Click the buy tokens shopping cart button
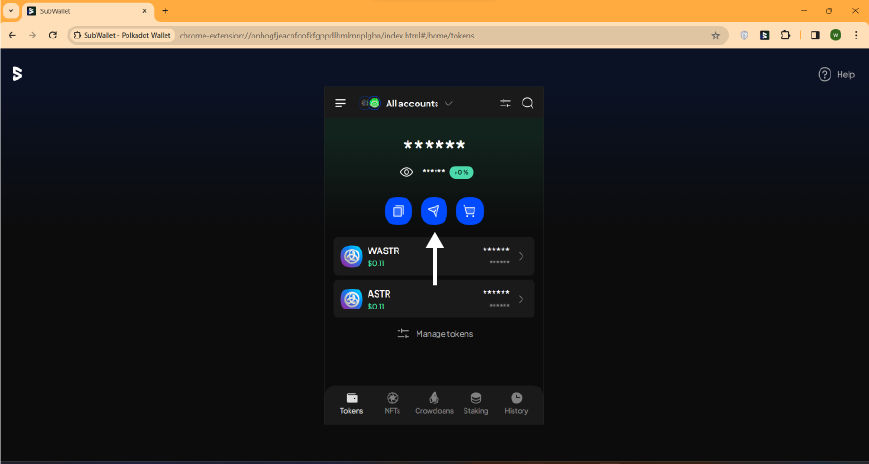The width and height of the screenshot is (869, 464). pyautogui.click(x=469, y=211)
